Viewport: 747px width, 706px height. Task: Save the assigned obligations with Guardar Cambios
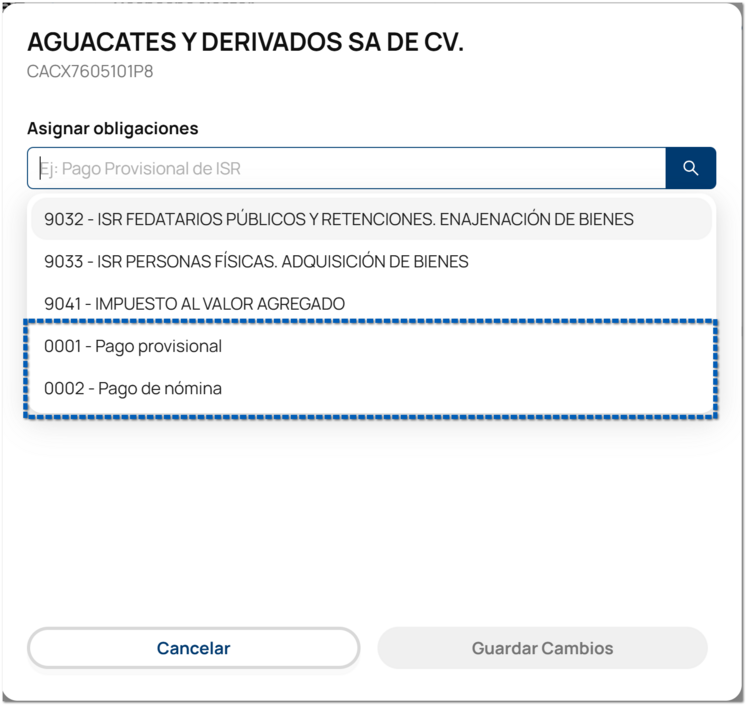pos(542,648)
